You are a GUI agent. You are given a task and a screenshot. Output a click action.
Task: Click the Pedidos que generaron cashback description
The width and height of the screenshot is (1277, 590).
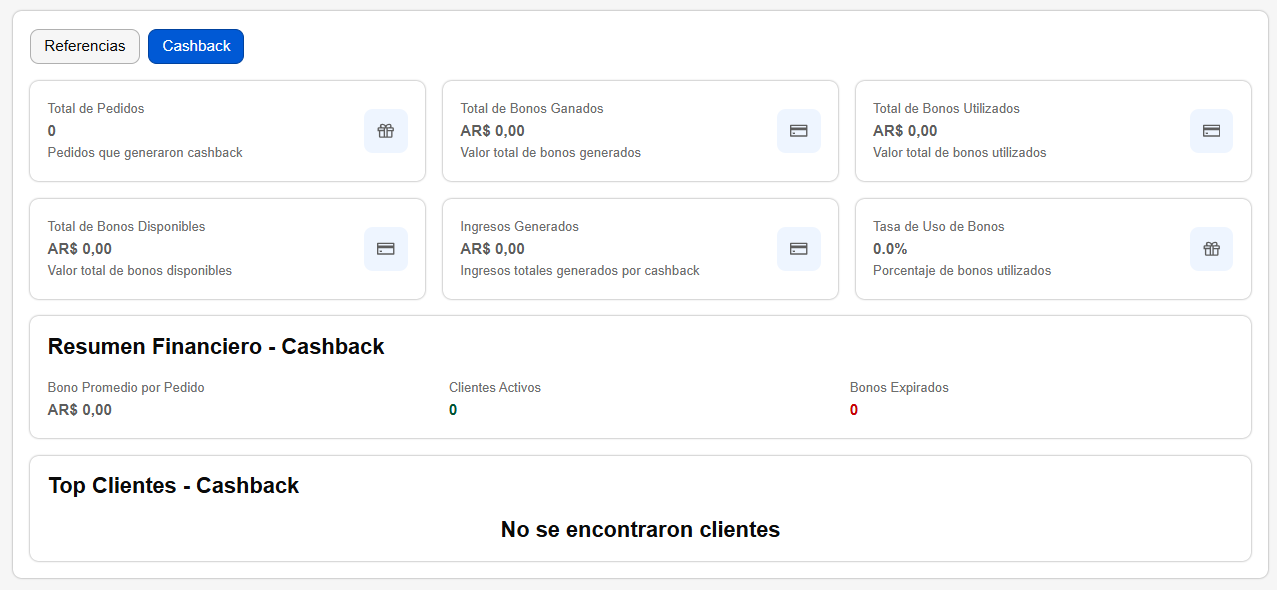[145, 153]
